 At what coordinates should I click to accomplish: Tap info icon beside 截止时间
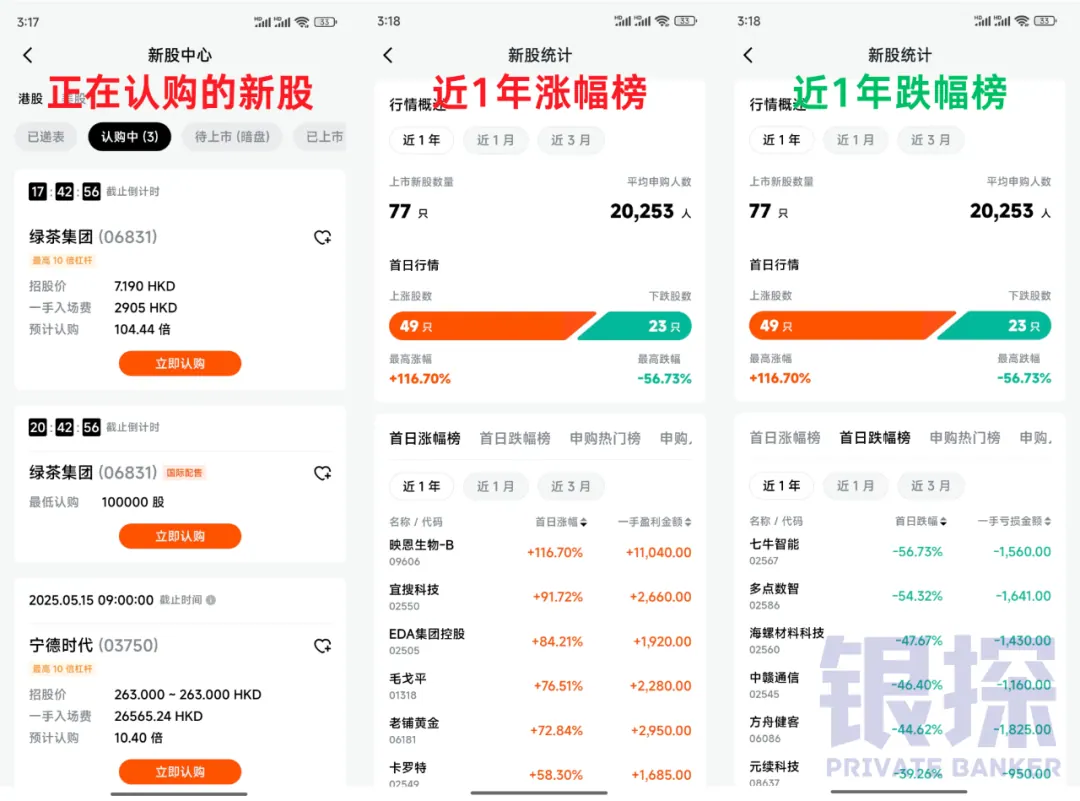click(211, 600)
